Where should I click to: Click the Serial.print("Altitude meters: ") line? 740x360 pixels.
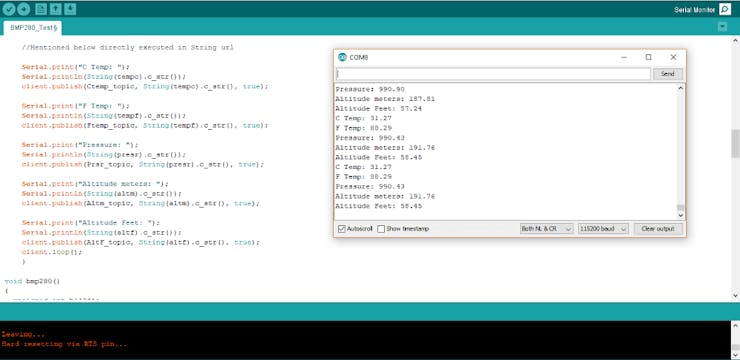[95, 184]
